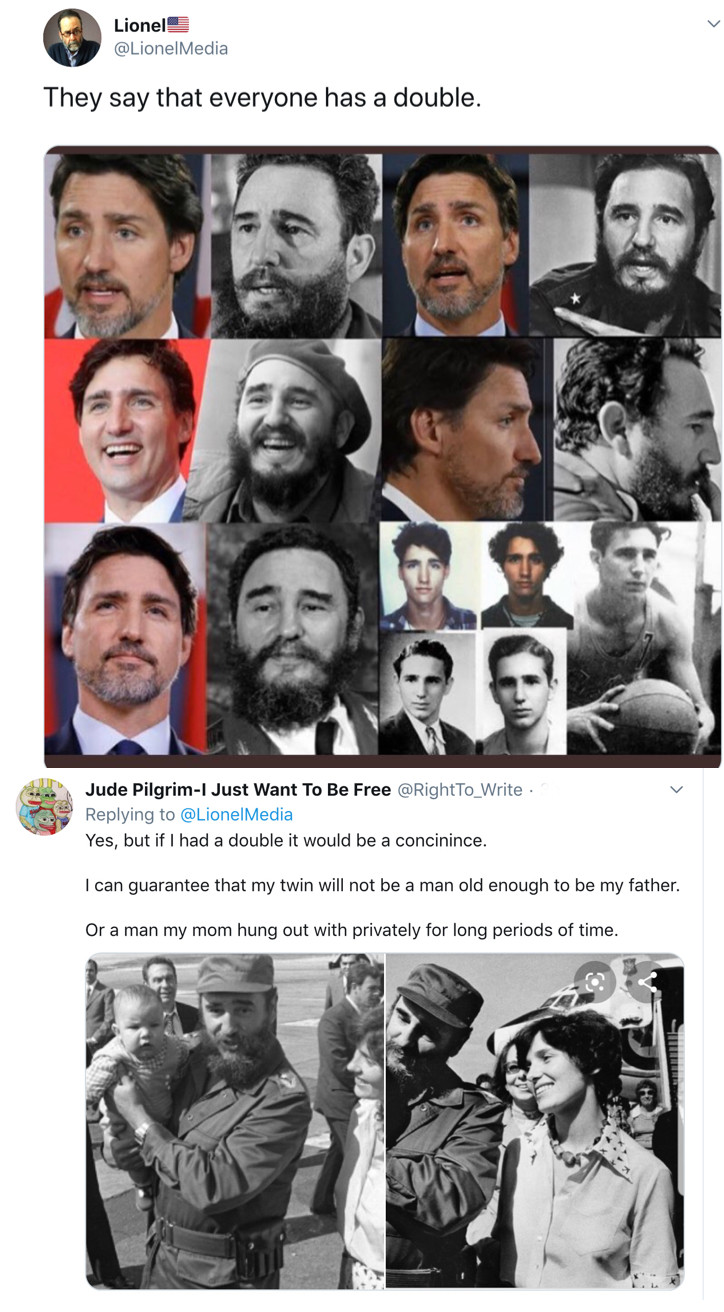Open the @RightTo_Write handle
Screen dimensions: 724x1312
(x=460, y=790)
